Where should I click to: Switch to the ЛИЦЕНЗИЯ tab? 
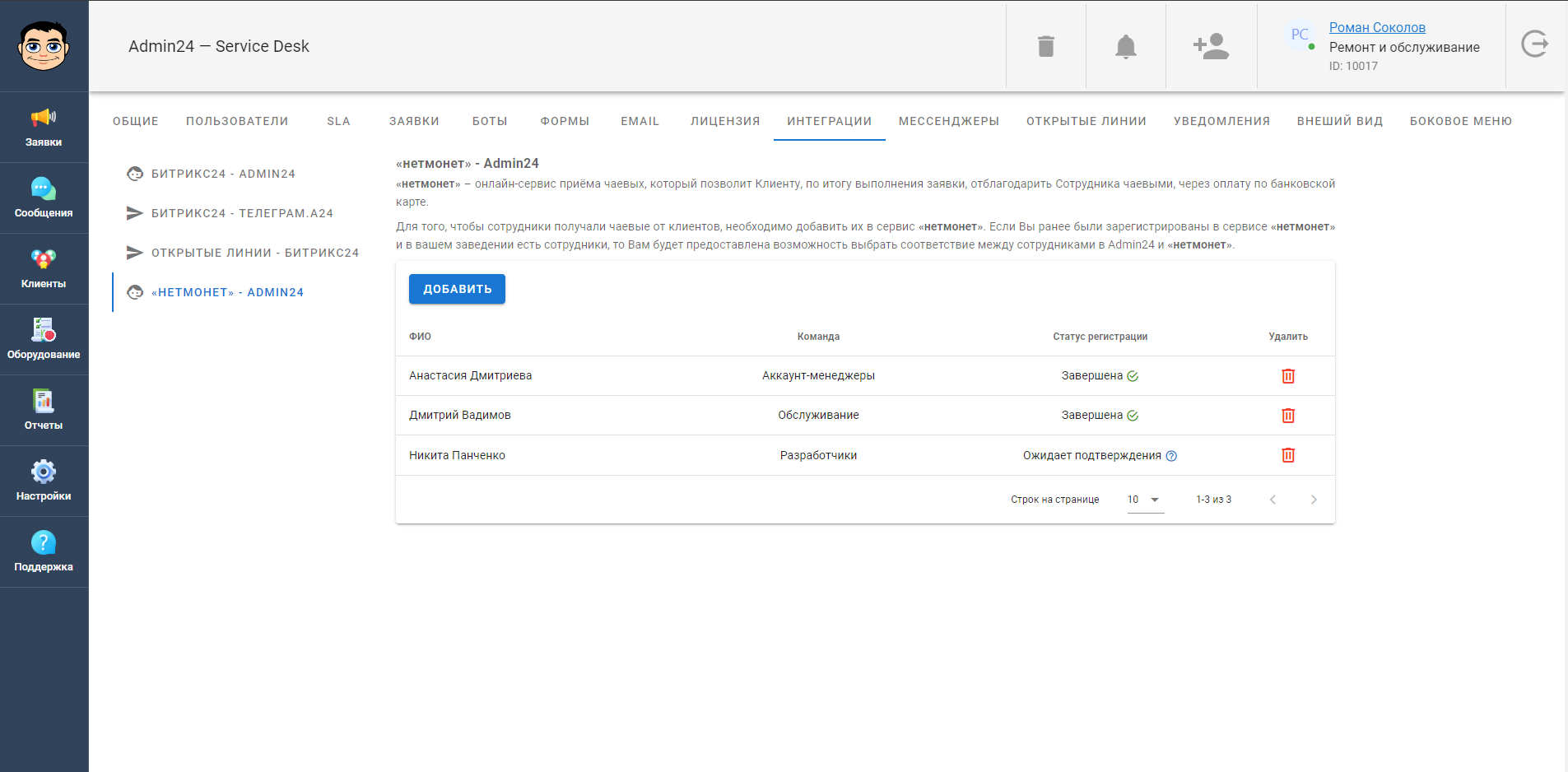click(725, 121)
